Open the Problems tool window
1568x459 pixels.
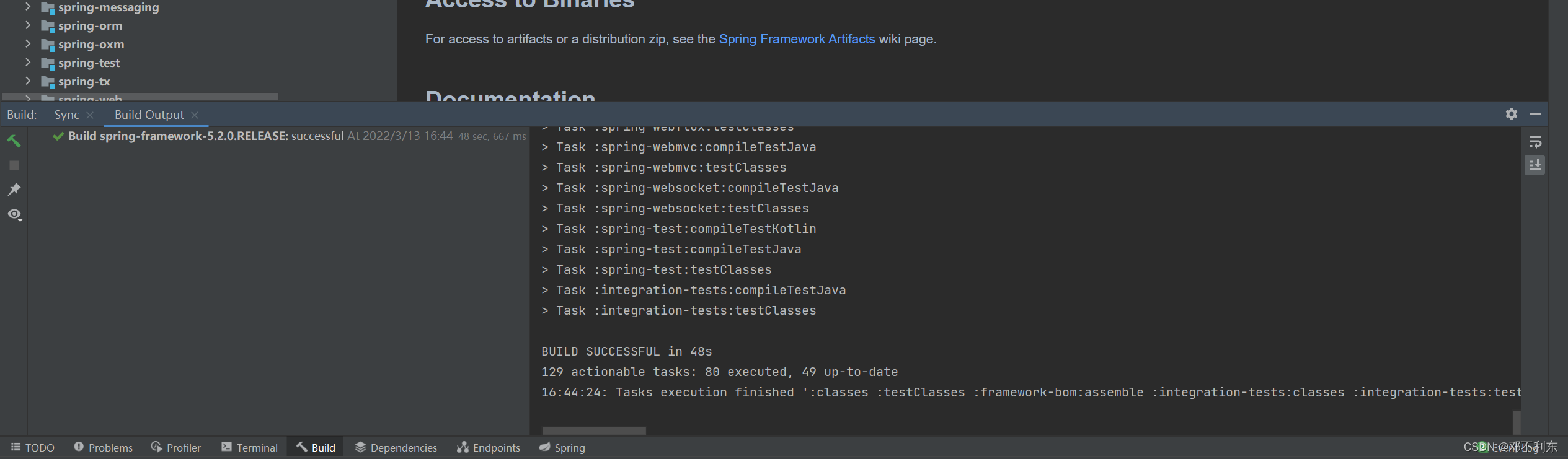(x=103, y=447)
